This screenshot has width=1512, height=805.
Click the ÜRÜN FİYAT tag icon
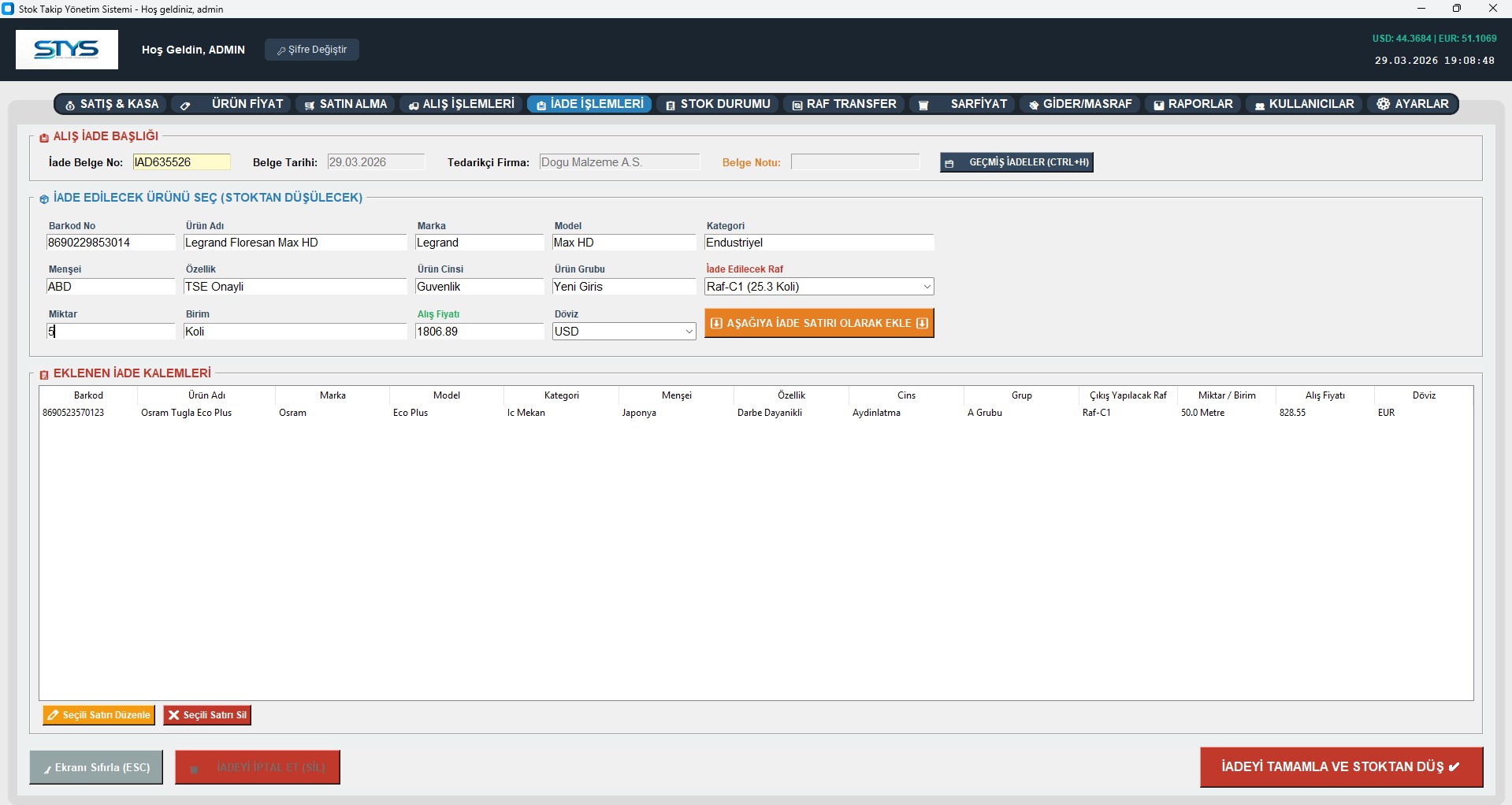186,105
